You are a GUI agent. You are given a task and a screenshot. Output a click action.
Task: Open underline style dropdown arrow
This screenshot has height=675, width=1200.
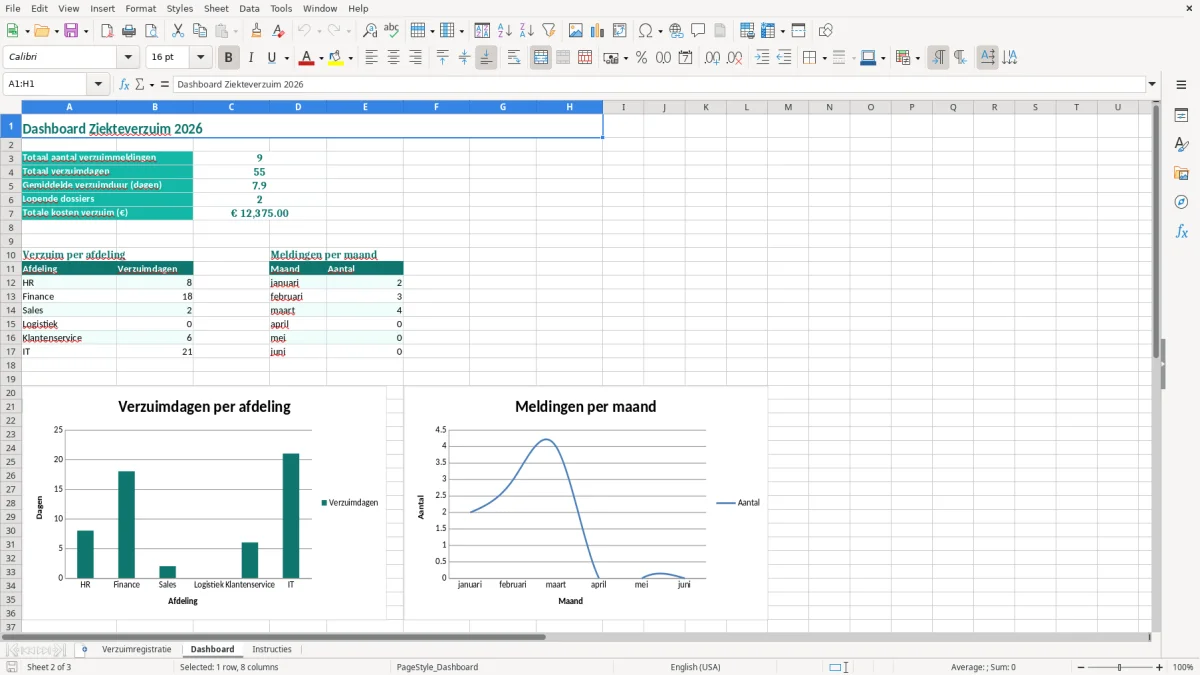click(x=286, y=58)
